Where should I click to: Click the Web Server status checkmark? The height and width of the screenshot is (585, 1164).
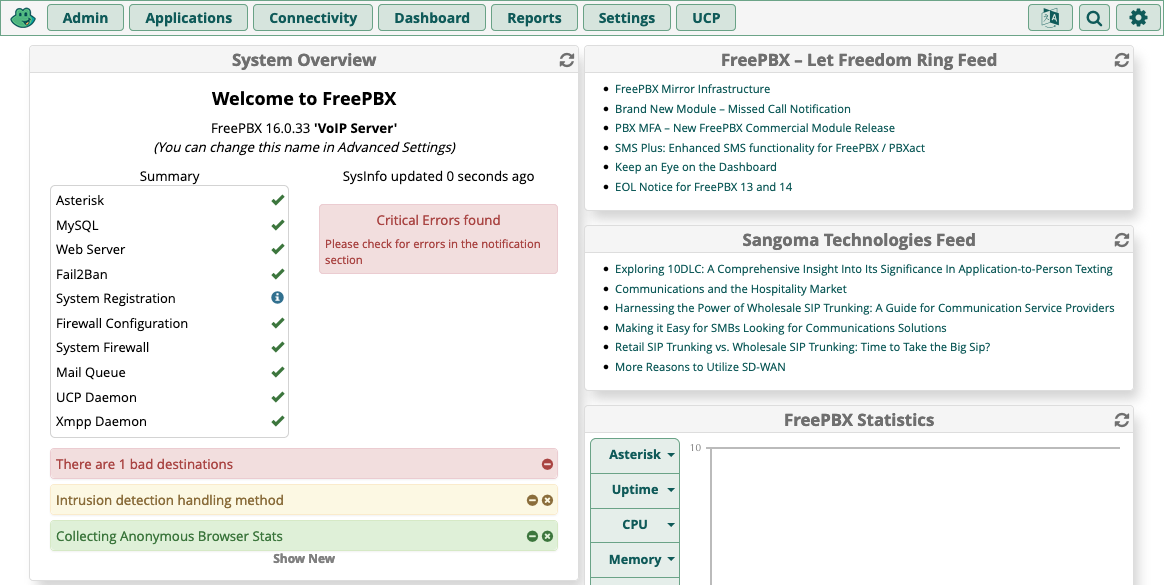278,249
